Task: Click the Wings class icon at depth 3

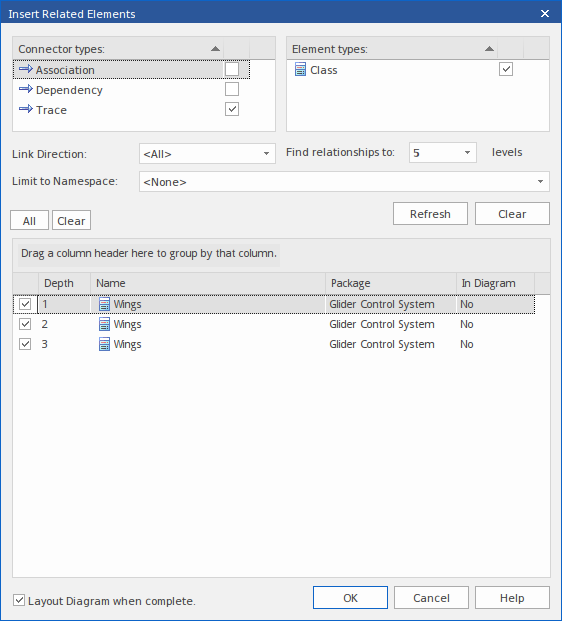Action: point(104,344)
